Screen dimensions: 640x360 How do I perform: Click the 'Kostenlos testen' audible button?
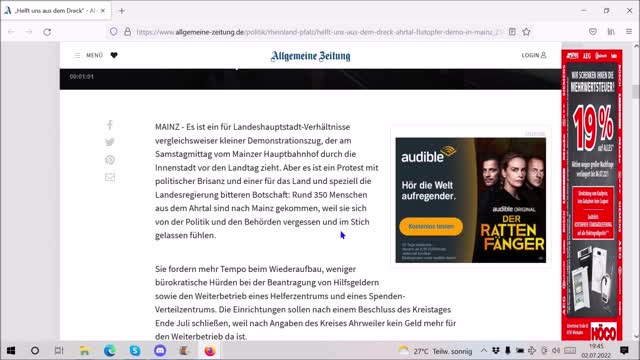[431, 227]
